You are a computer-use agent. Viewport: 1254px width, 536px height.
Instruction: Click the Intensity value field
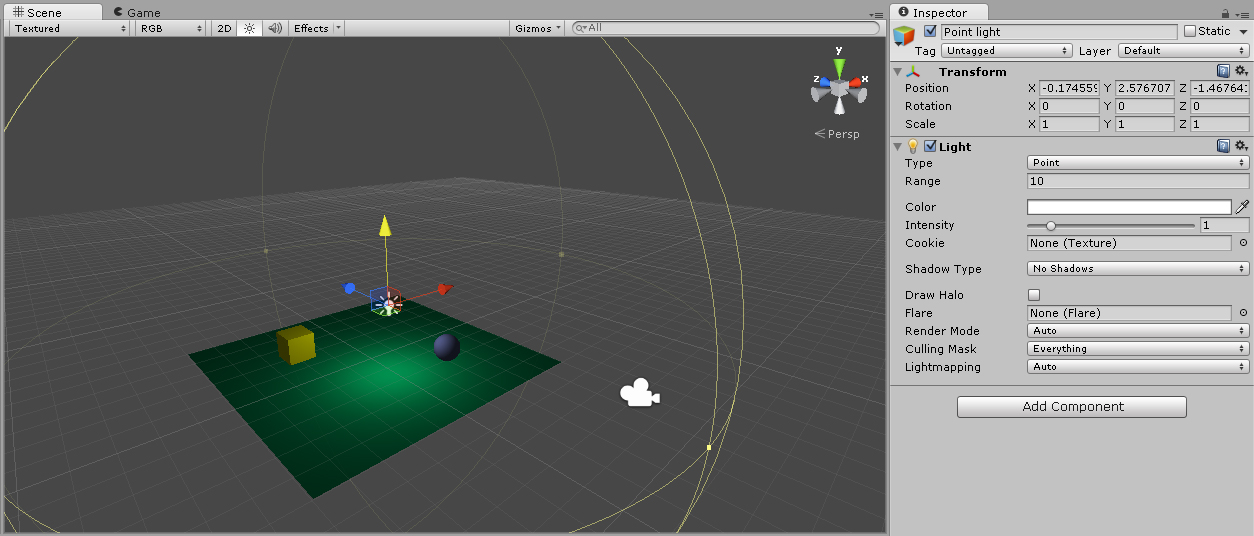tap(1225, 225)
